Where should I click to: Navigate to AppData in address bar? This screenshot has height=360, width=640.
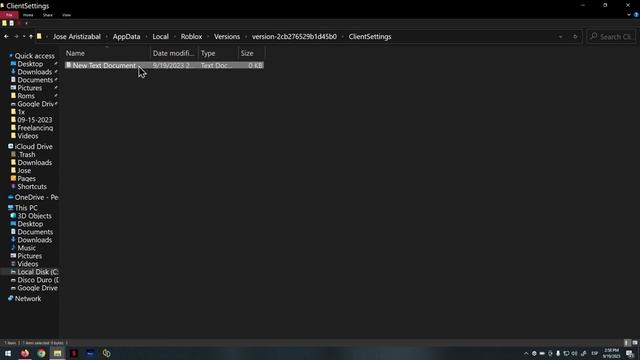point(127,37)
